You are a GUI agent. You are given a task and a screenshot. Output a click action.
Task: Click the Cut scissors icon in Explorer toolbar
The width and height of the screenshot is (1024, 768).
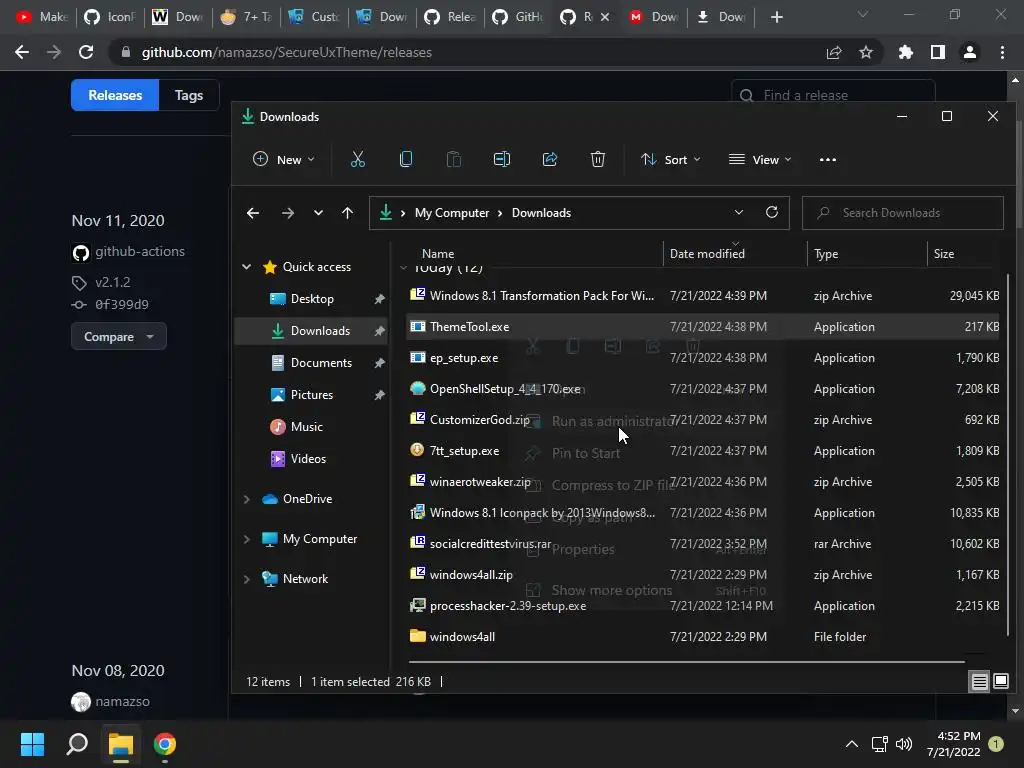pyautogui.click(x=357, y=159)
